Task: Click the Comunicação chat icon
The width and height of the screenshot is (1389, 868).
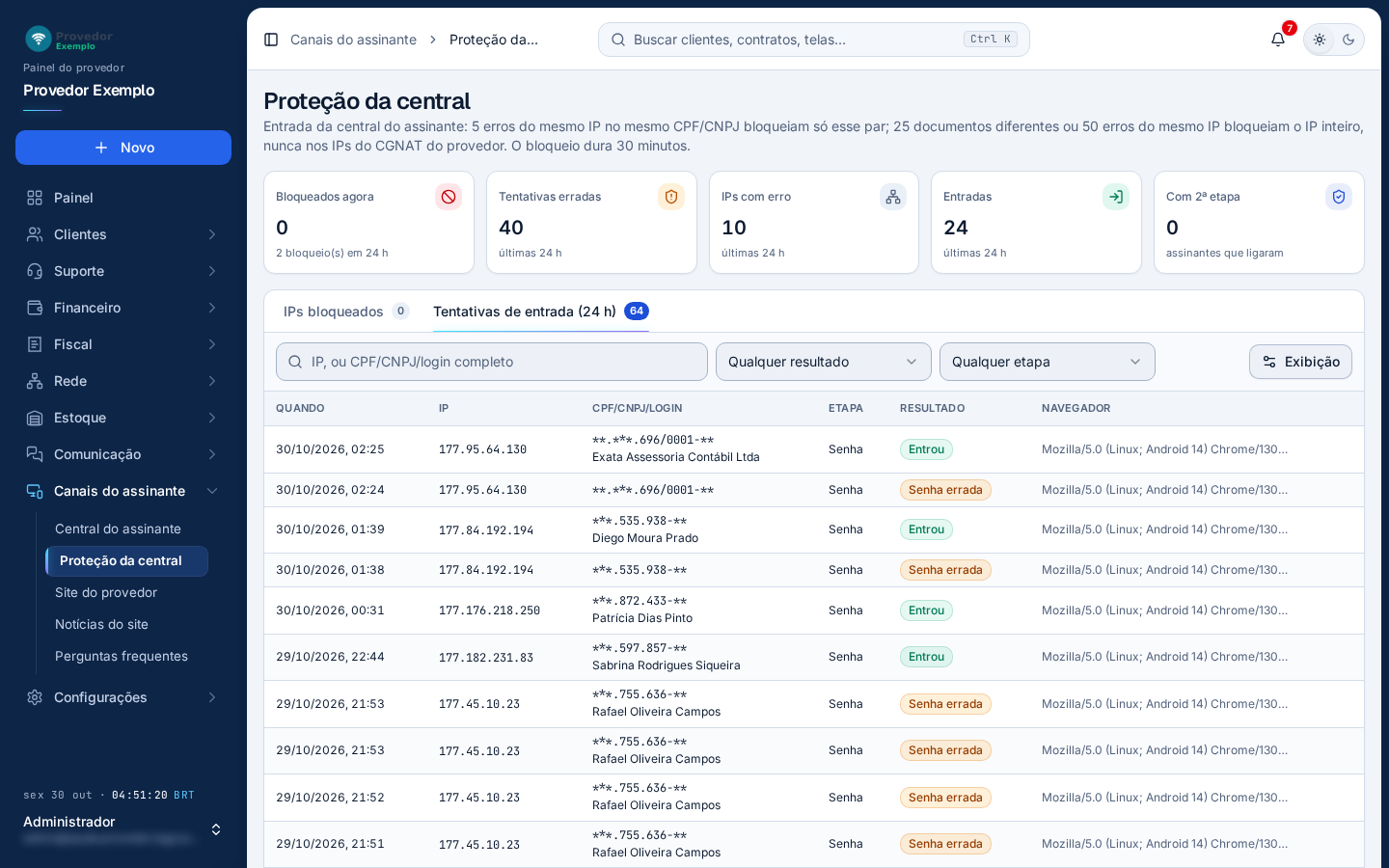Action: point(35,454)
